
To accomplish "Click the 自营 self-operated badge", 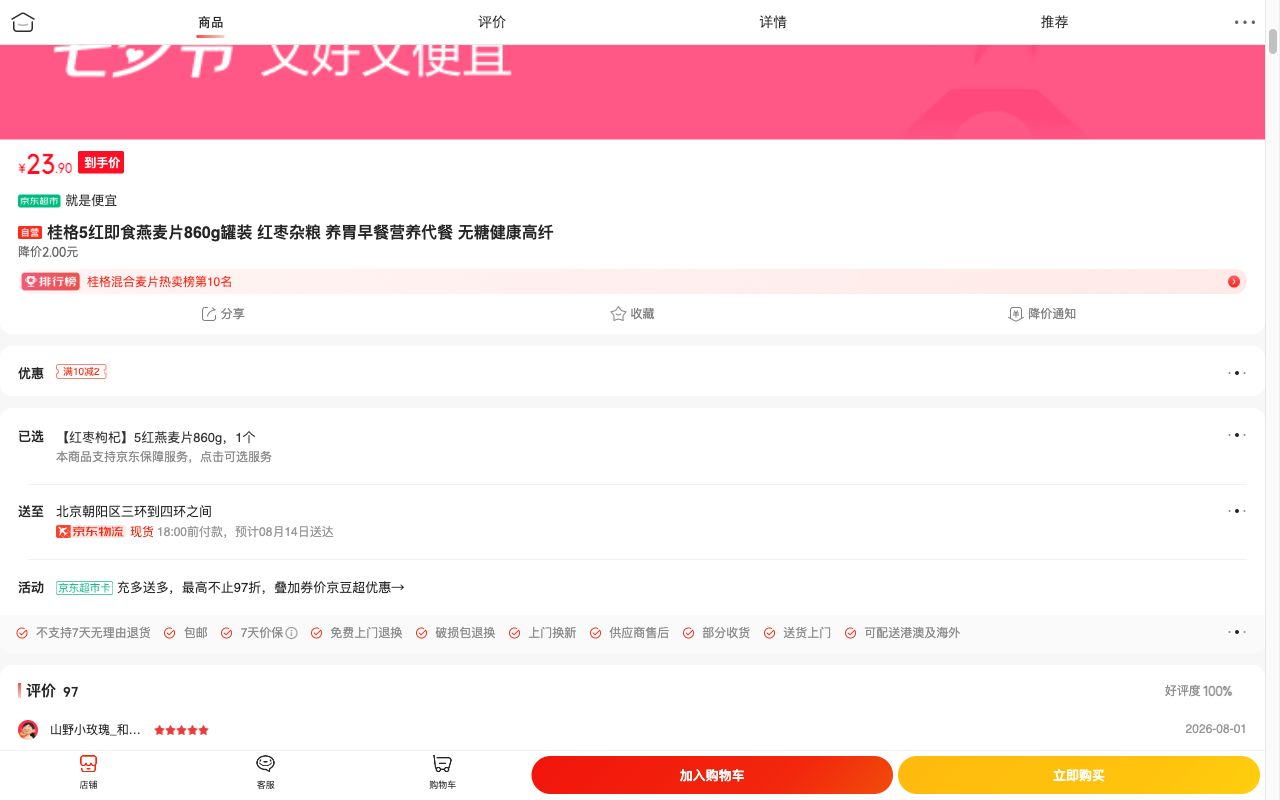I will tap(30, 233).
